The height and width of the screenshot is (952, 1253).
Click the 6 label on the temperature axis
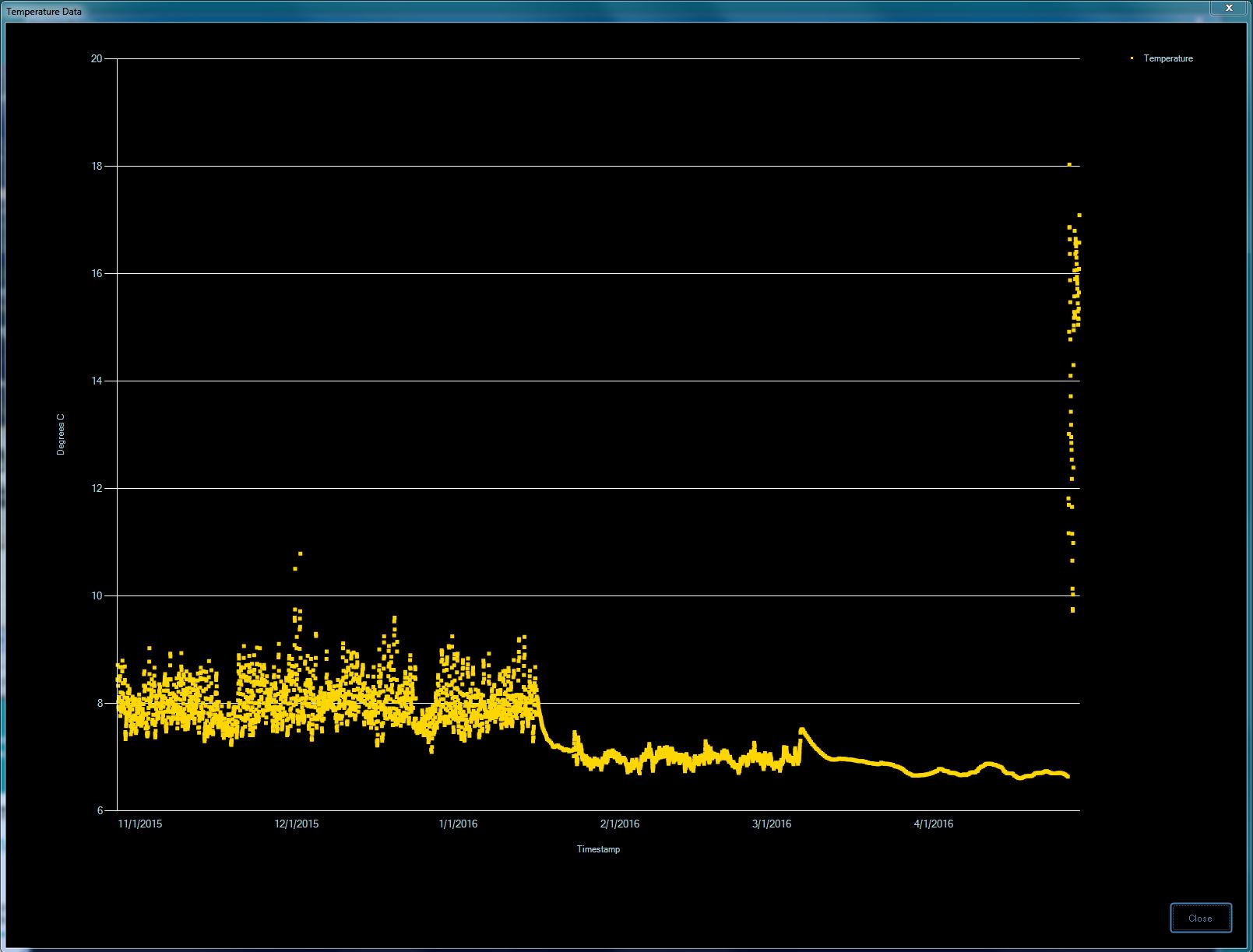click(x=100, y=810)
